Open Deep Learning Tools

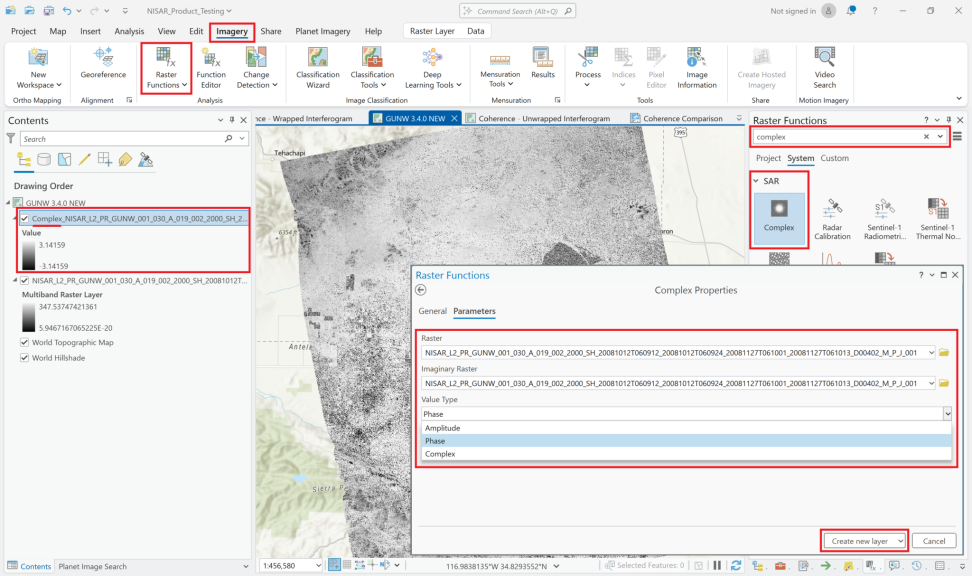[x=433, y=68]
